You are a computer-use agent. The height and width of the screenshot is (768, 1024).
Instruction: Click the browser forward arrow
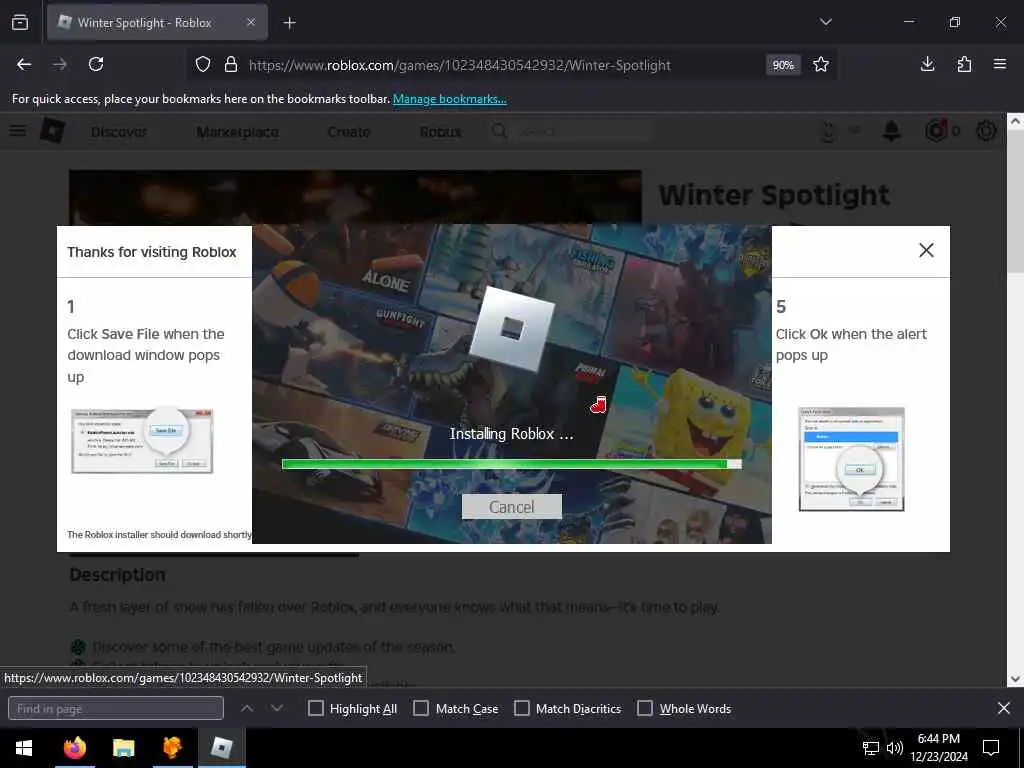[59, 64]
